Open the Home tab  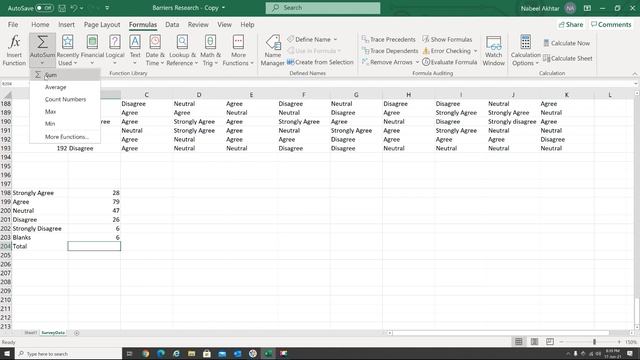[40, 24]
